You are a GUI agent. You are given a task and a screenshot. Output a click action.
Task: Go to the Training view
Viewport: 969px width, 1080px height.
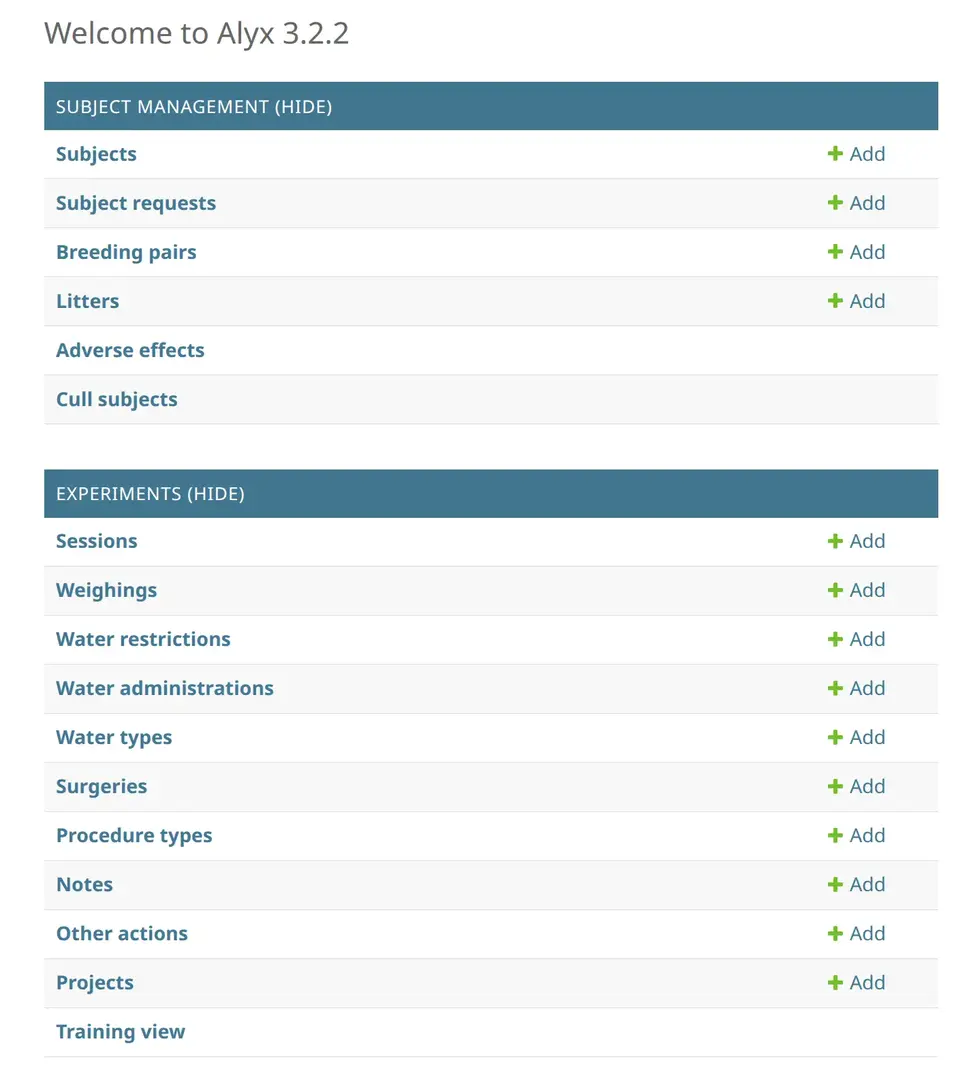coord(120,1031)
